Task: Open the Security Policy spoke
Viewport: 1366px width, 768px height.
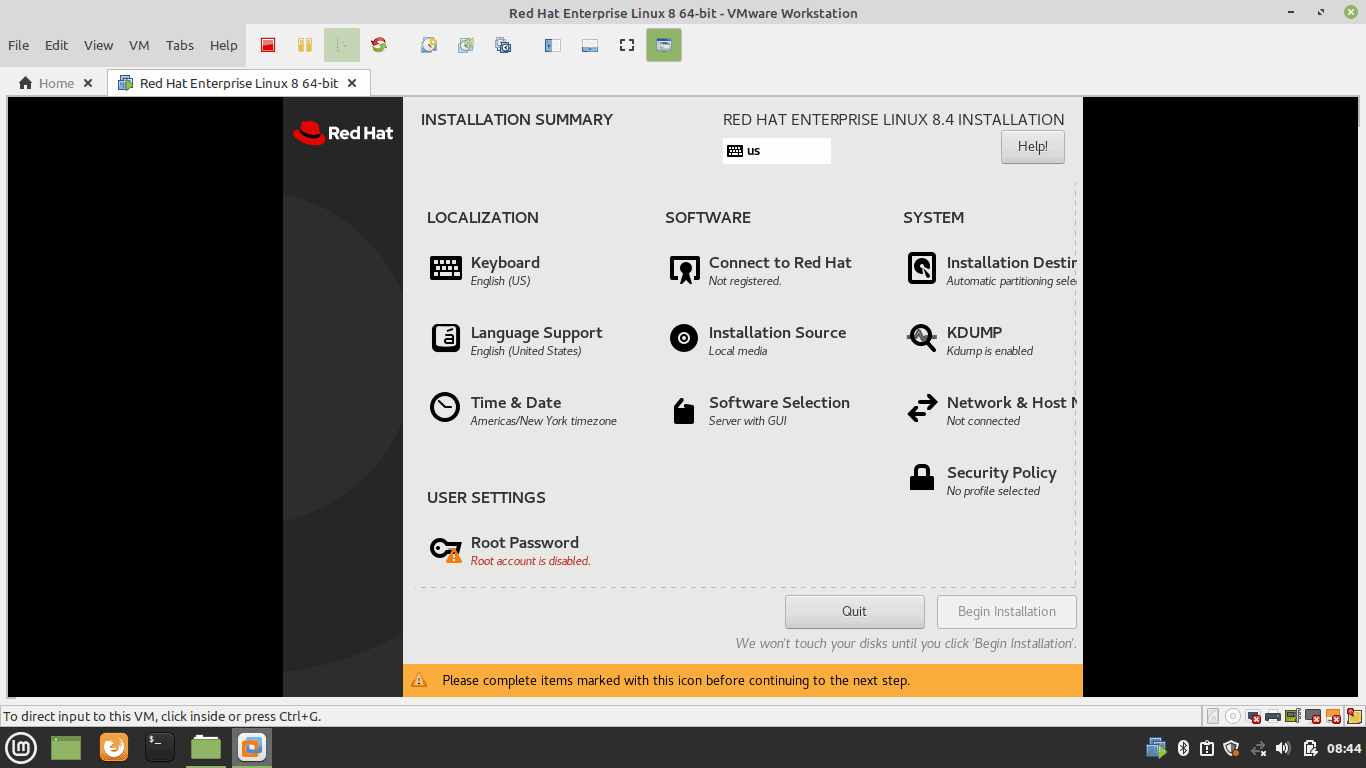Action: click(981, 480)
